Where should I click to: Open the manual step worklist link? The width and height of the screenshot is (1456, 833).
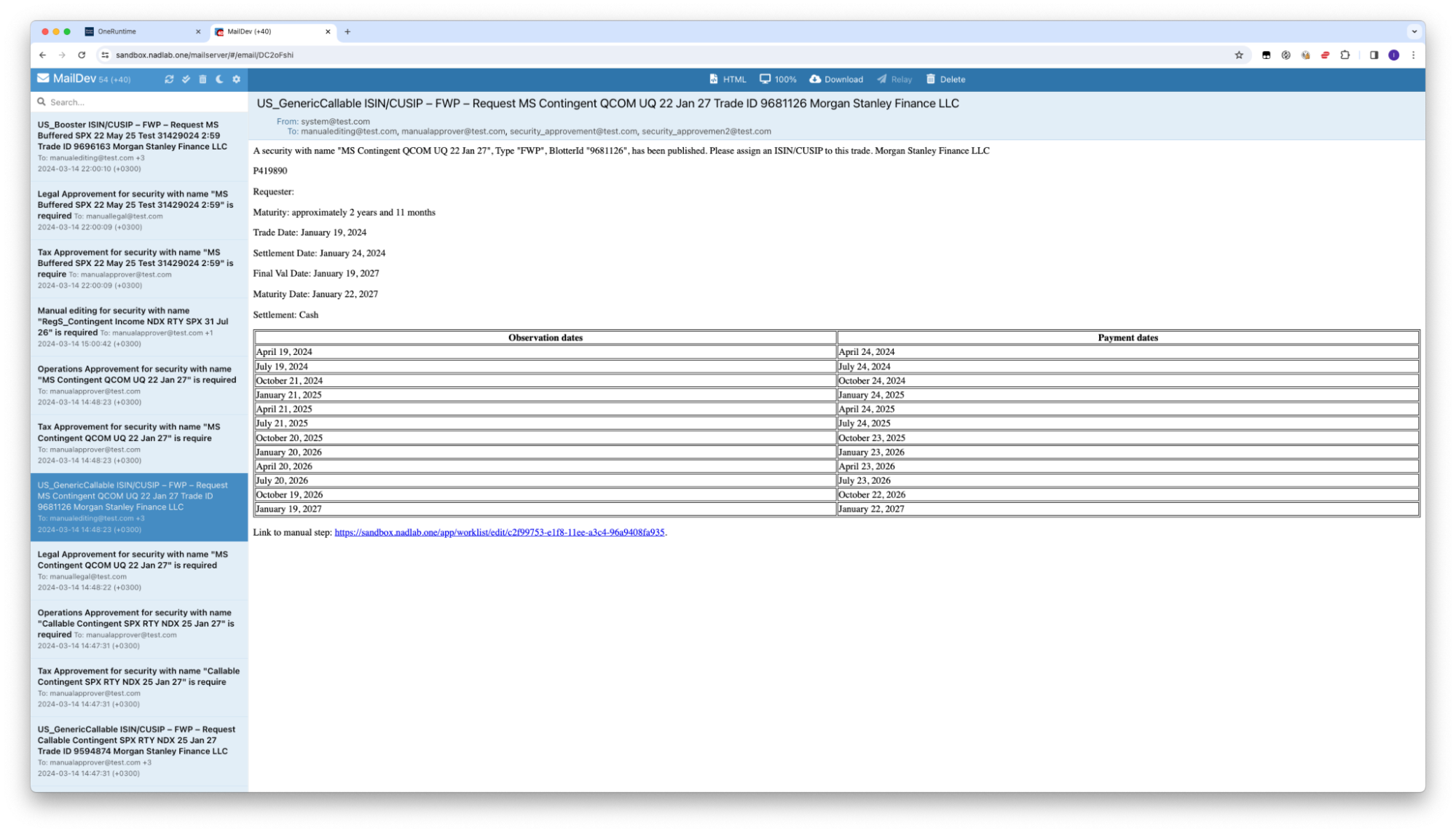(x=499, y=533)
